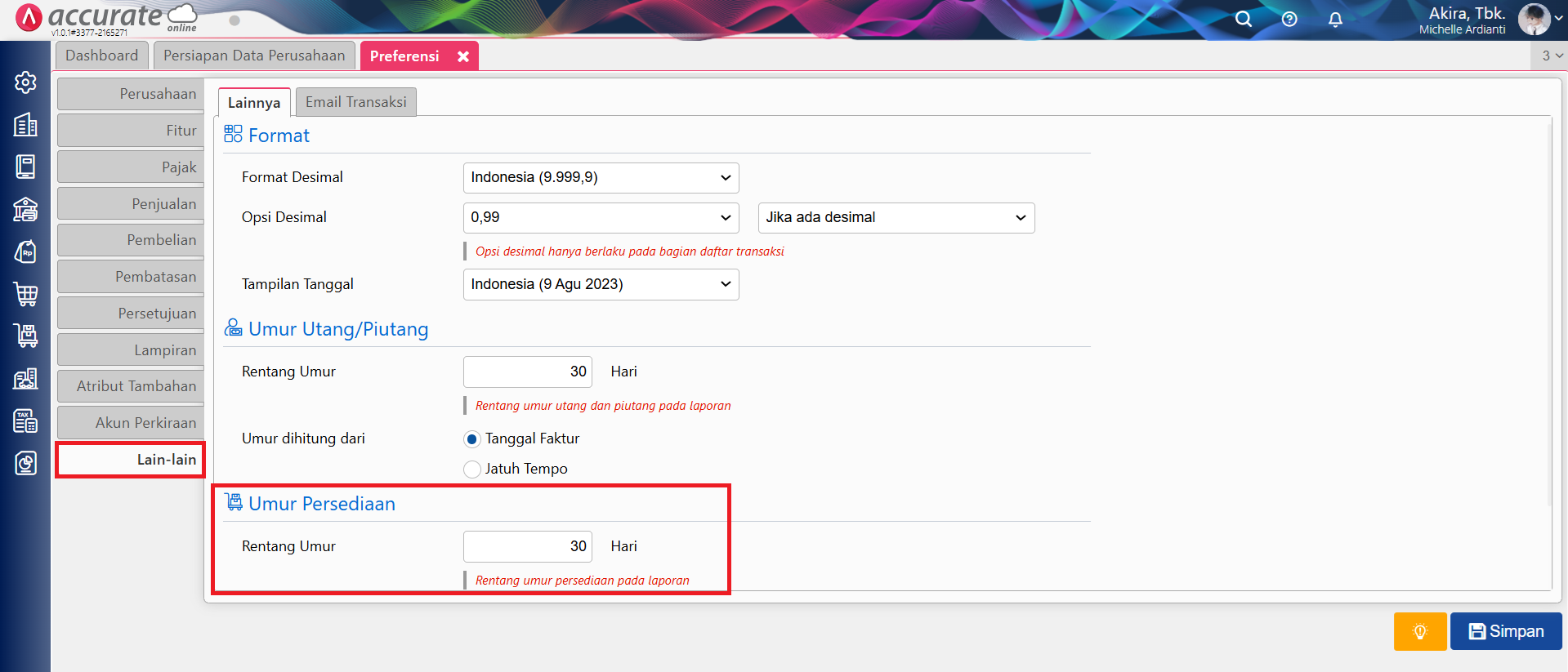
Task: Click the orange lightbulb tips button
Action: tap(1419, 631)
